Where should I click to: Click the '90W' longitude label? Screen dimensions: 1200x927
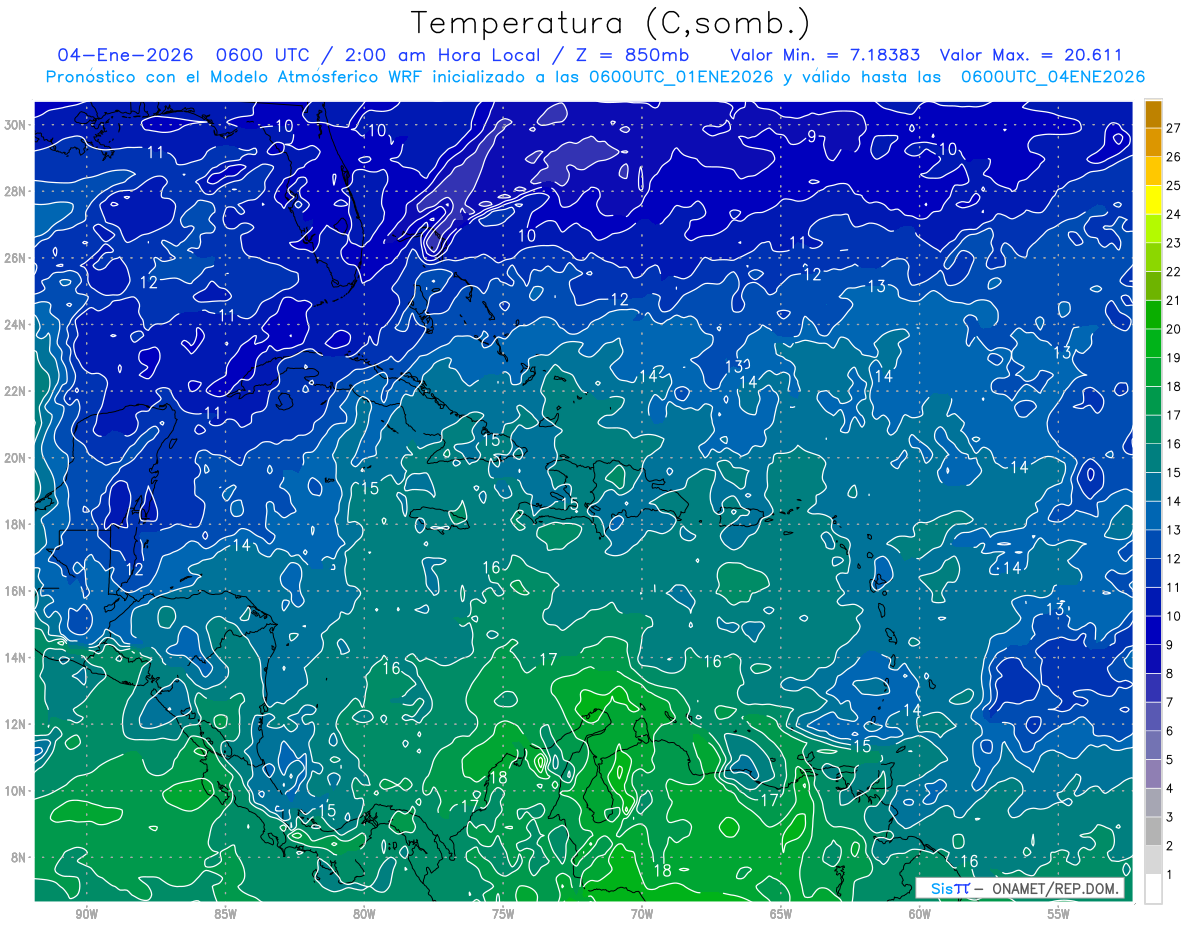[x=86, y=914]
